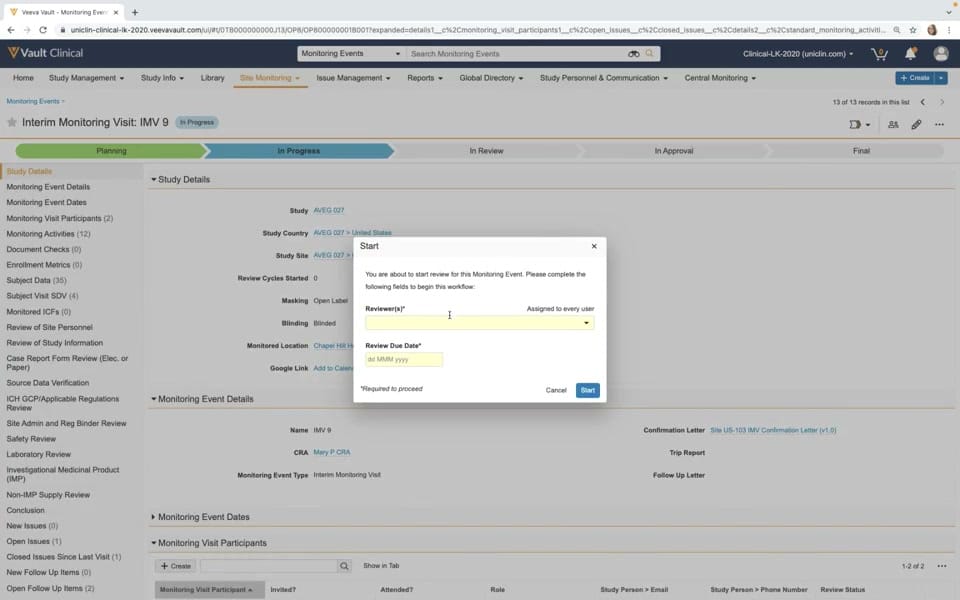This screenshot has height=600, width=960.
Task: Go to Monitoring Activities (12) section
Action: tap(48, 234)
